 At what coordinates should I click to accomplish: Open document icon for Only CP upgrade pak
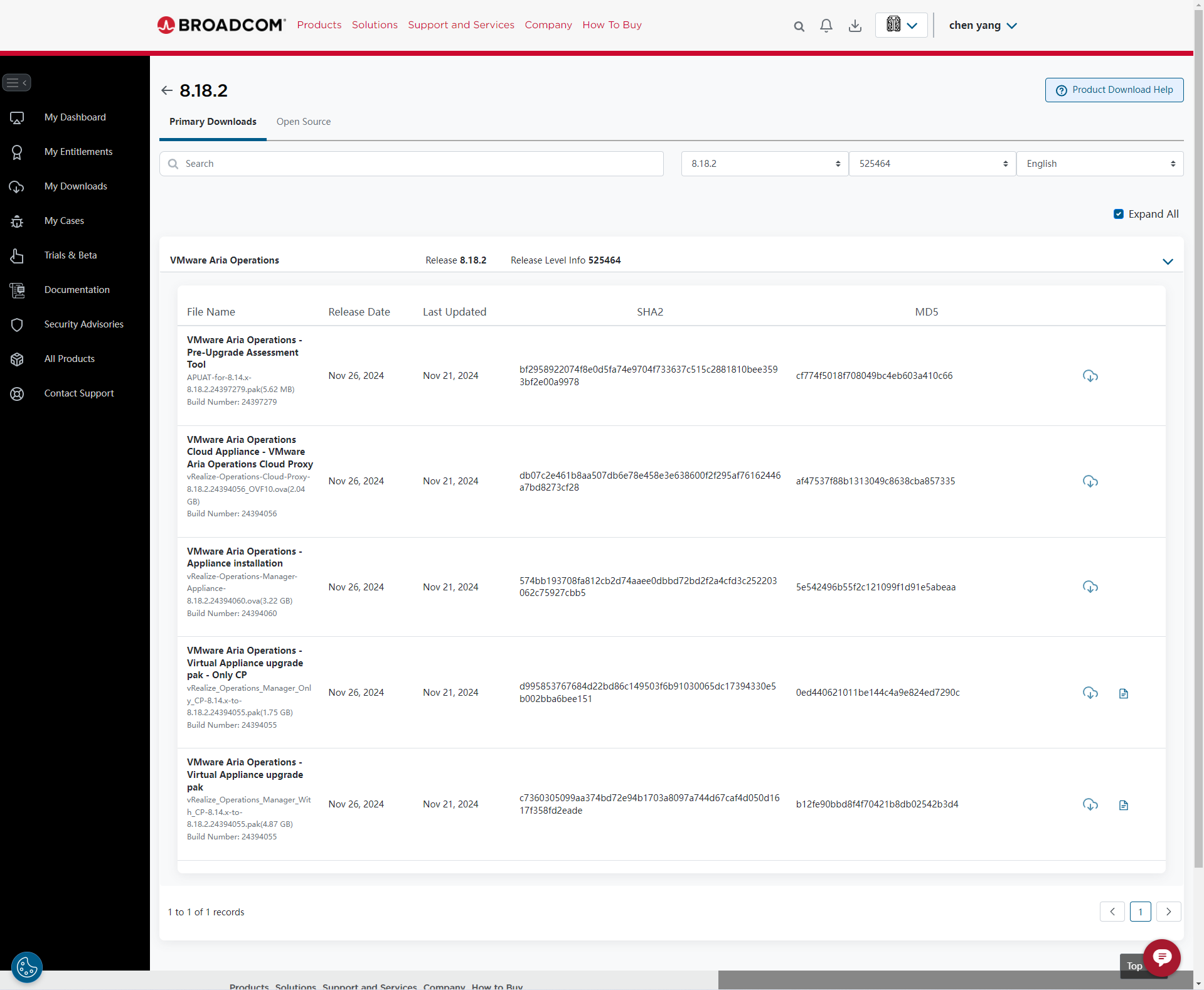tap(1123, 693)
